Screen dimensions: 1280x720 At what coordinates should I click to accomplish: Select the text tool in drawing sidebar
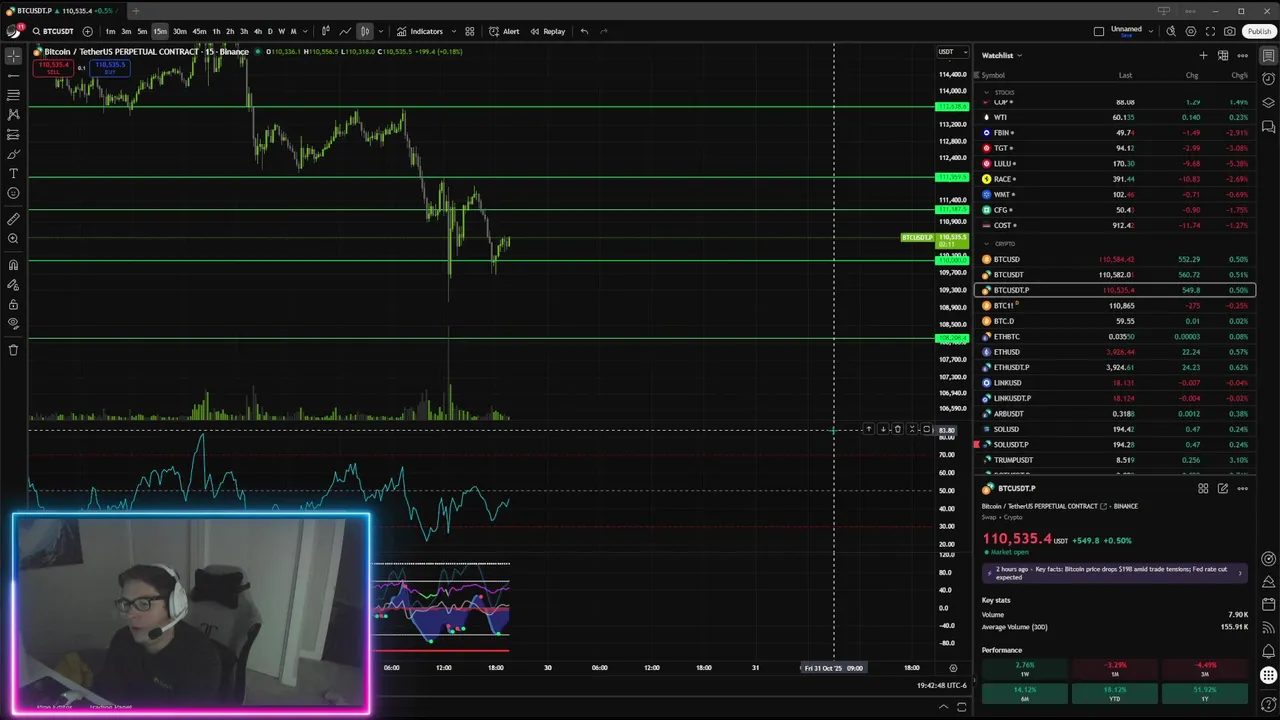13,174
